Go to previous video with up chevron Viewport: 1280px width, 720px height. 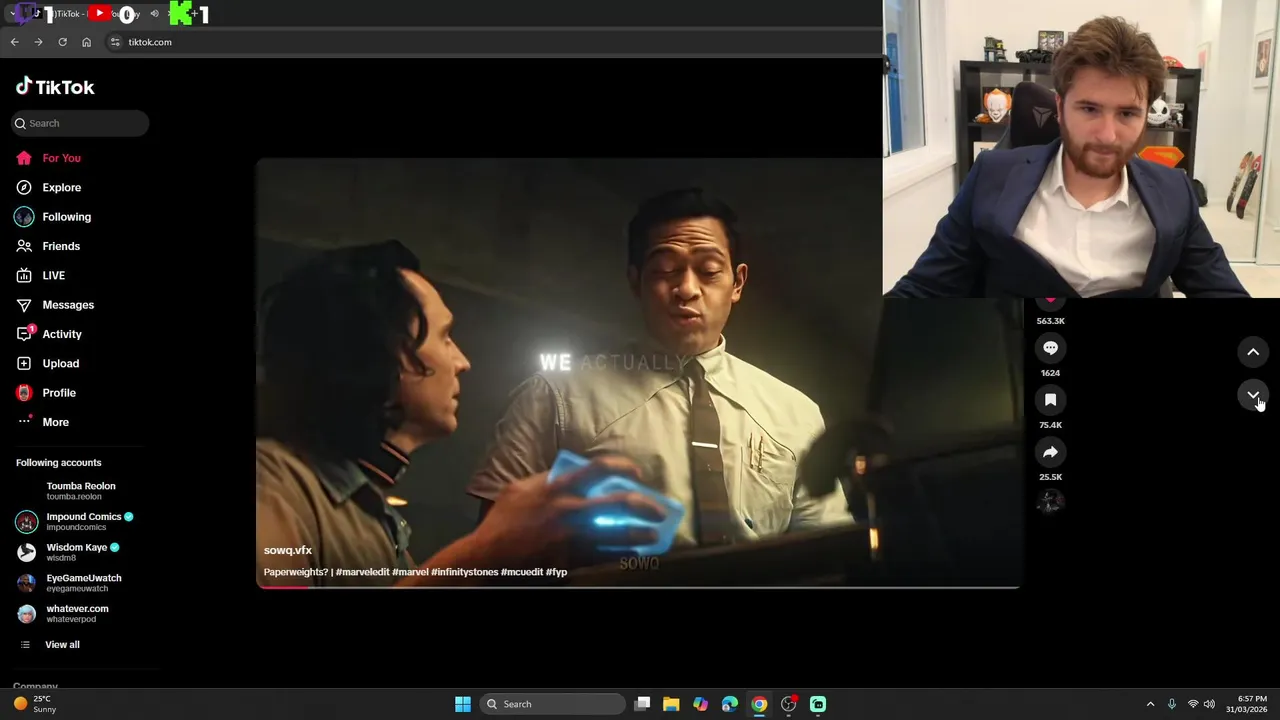pyautogui.click(x=1253, y=352)
